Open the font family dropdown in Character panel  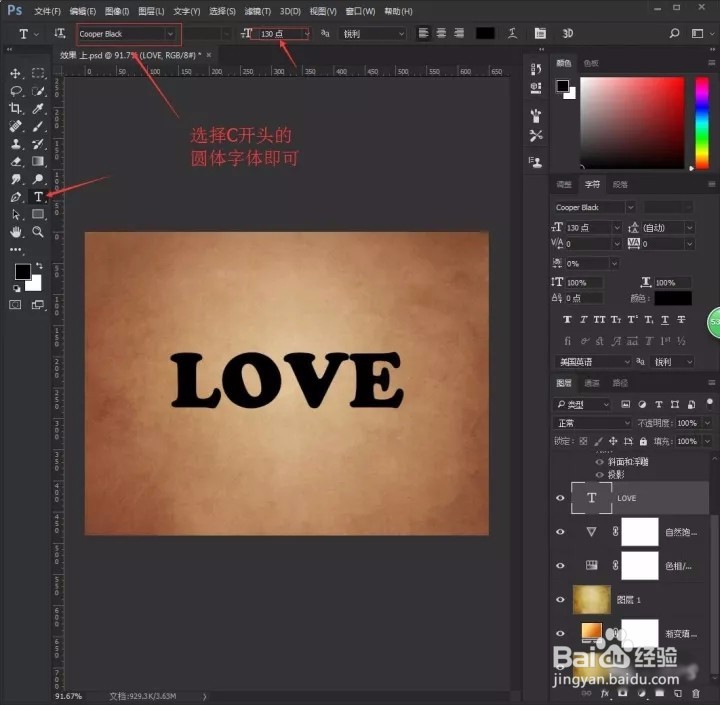(630, 208)
